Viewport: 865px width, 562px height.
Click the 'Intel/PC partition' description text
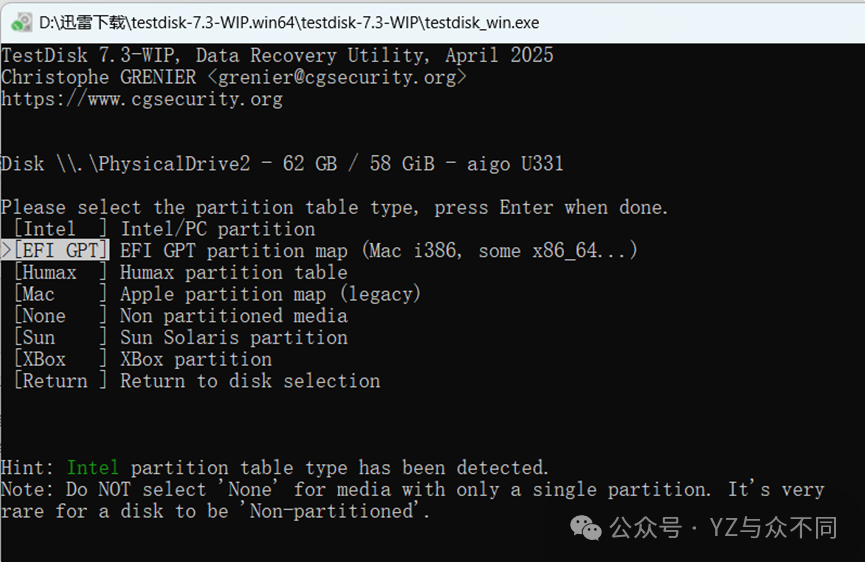217,229
